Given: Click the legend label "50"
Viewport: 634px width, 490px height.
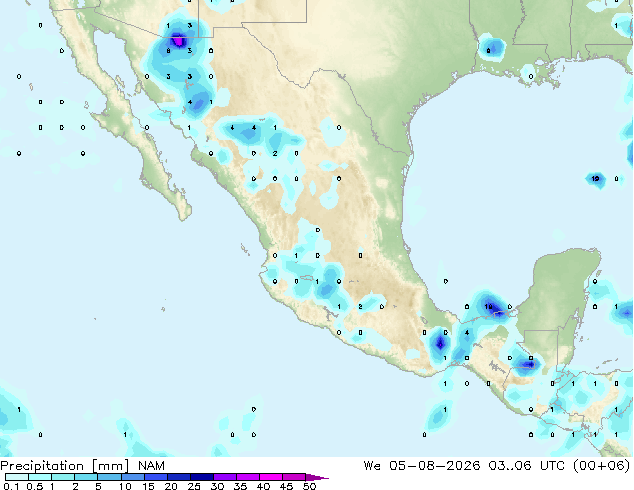Looking at the screenshot, I should [310, 486].
